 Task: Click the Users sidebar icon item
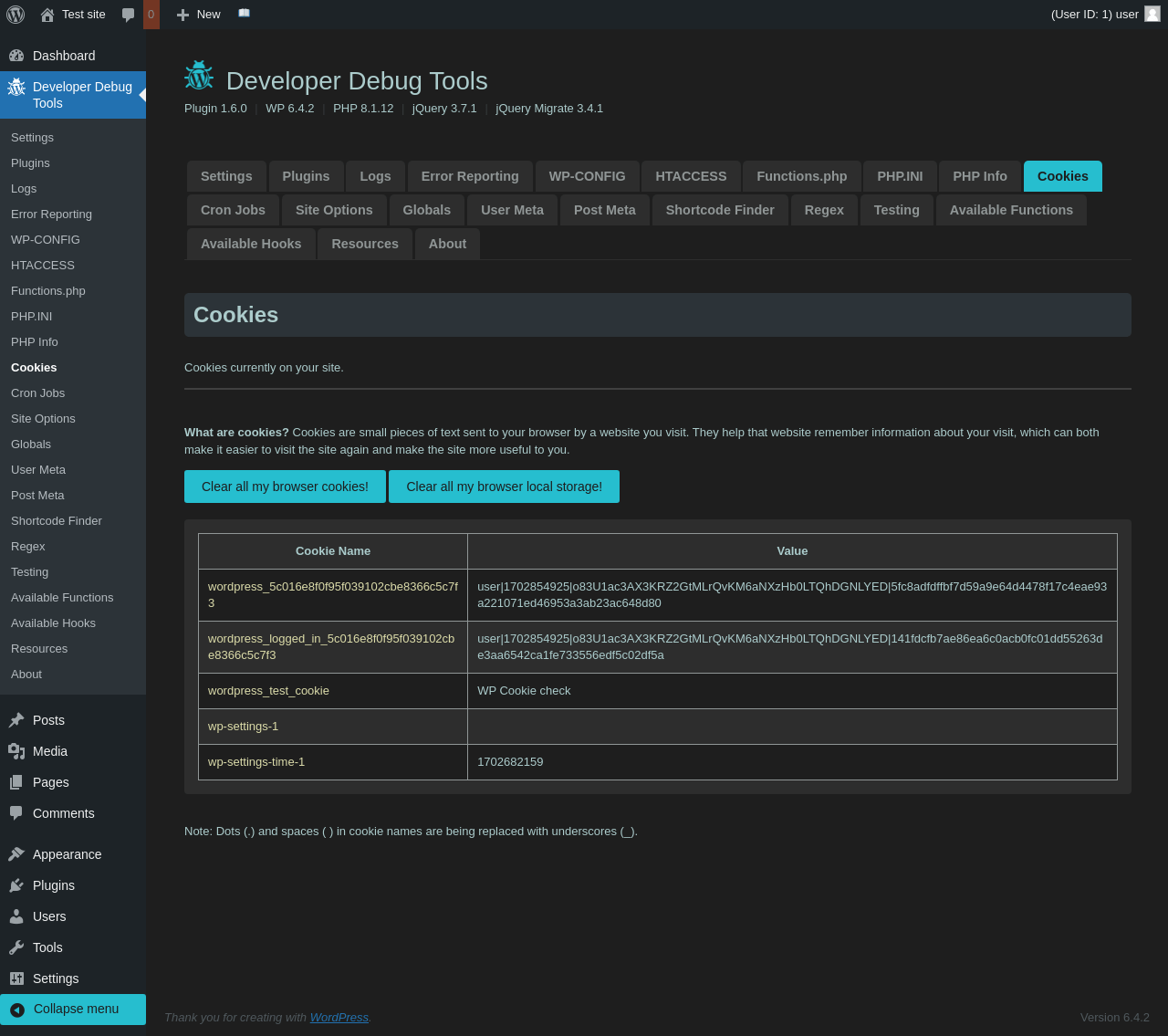49,916
